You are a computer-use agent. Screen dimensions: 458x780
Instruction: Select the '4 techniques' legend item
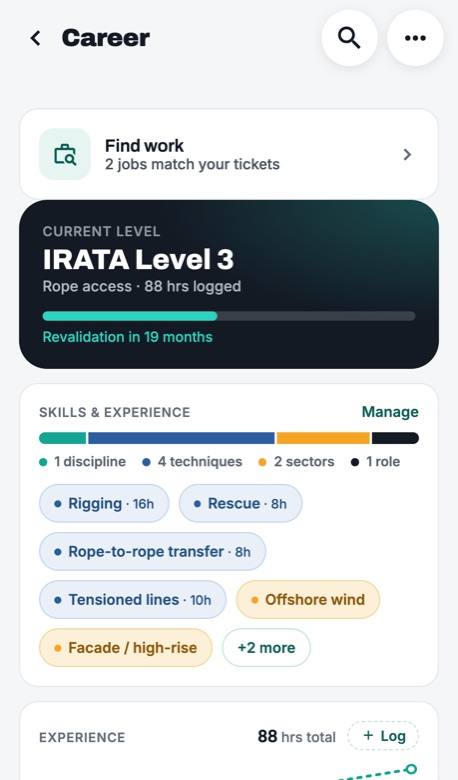tap(192, 462)
